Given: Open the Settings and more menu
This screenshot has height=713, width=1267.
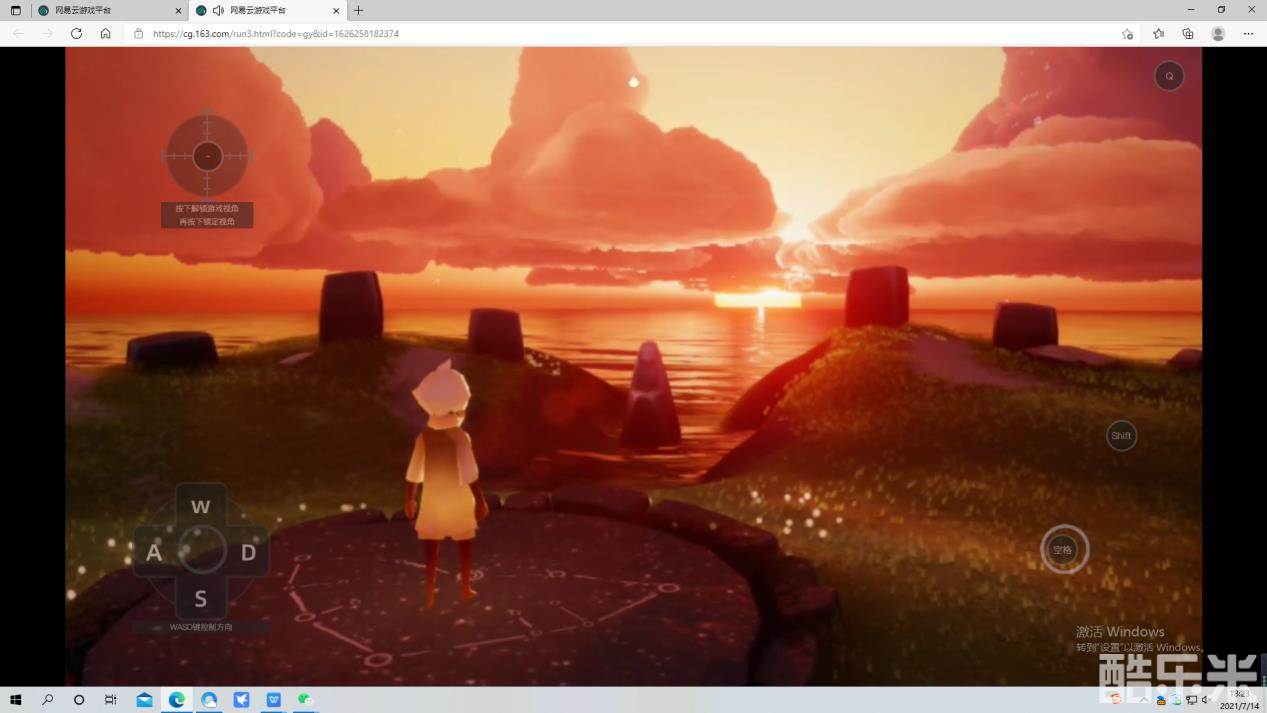Looking at the screenshot, I should pyautogui.click(x=1248, y=33).
